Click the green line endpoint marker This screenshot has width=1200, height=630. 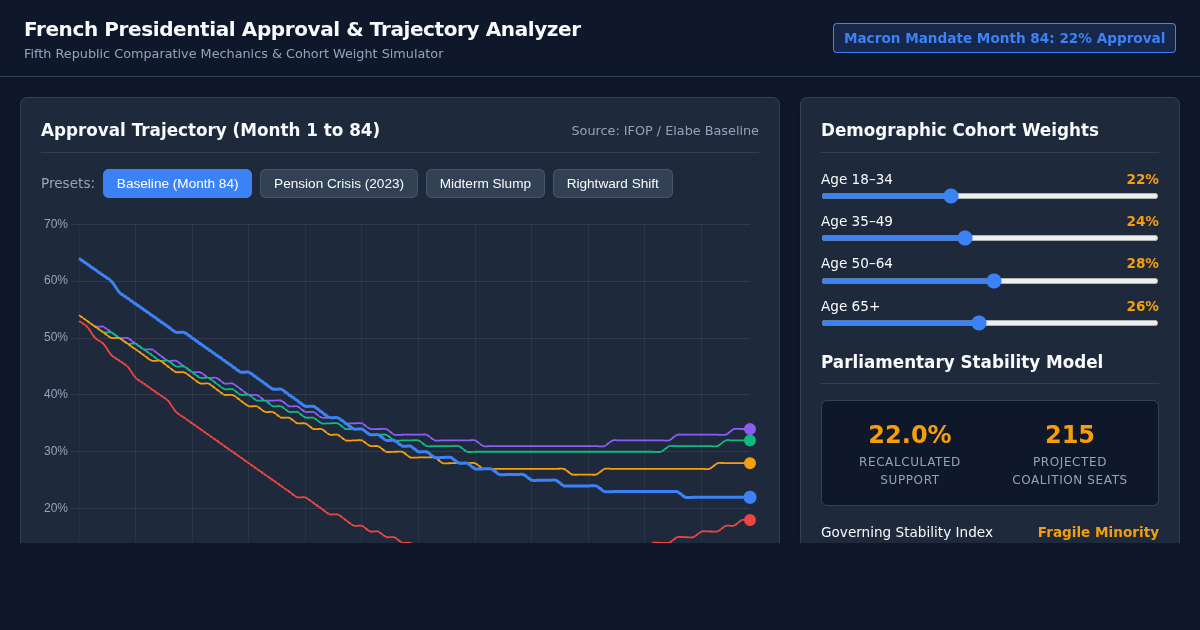pos(750,440)
